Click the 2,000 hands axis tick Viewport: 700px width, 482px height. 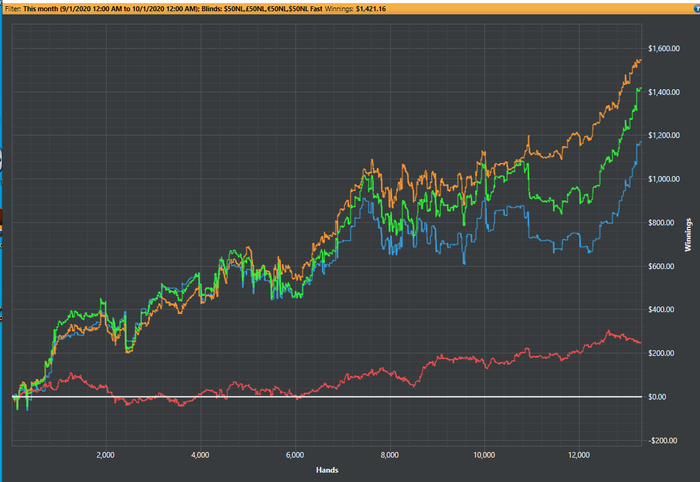[105, 455]
